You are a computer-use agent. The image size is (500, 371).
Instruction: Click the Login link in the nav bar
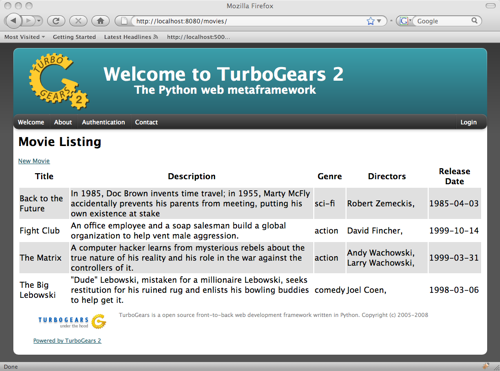coord(468,122)
